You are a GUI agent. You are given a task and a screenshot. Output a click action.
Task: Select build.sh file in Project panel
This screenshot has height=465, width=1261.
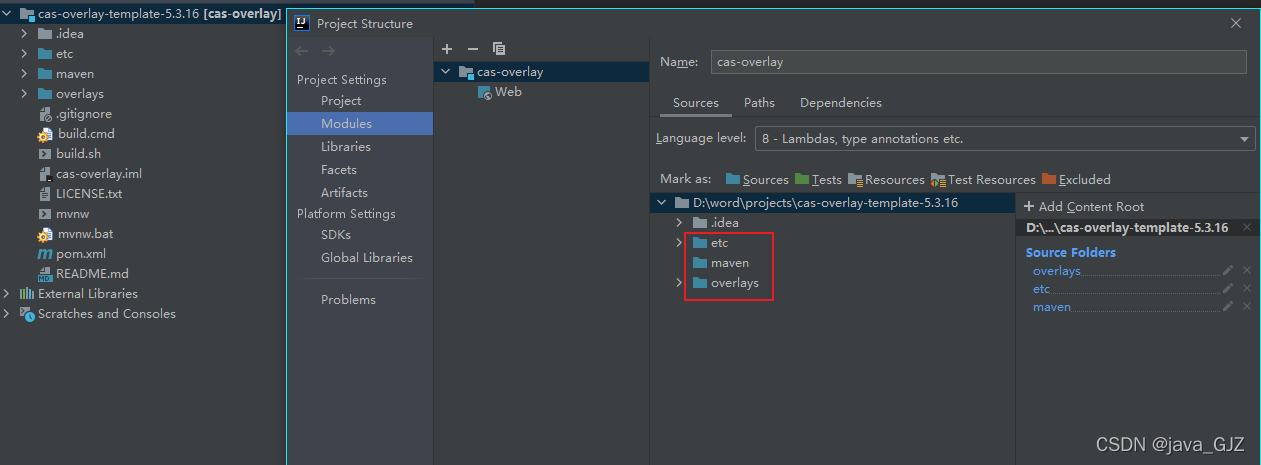(x=69, y=154)
